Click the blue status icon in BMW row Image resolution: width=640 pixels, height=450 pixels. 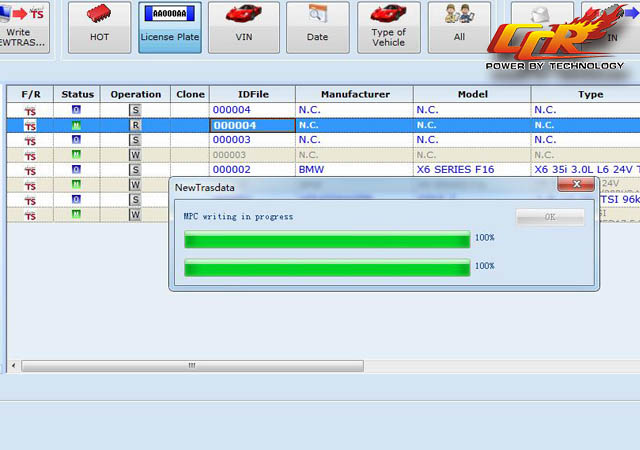click(x=76, y=169)
